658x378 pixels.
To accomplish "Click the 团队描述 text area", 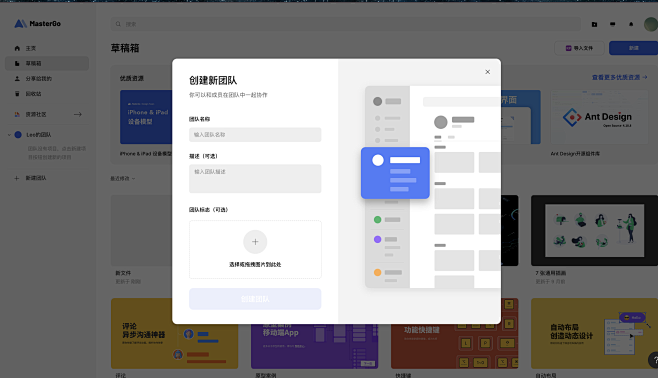I will click(x=255, y=178).
